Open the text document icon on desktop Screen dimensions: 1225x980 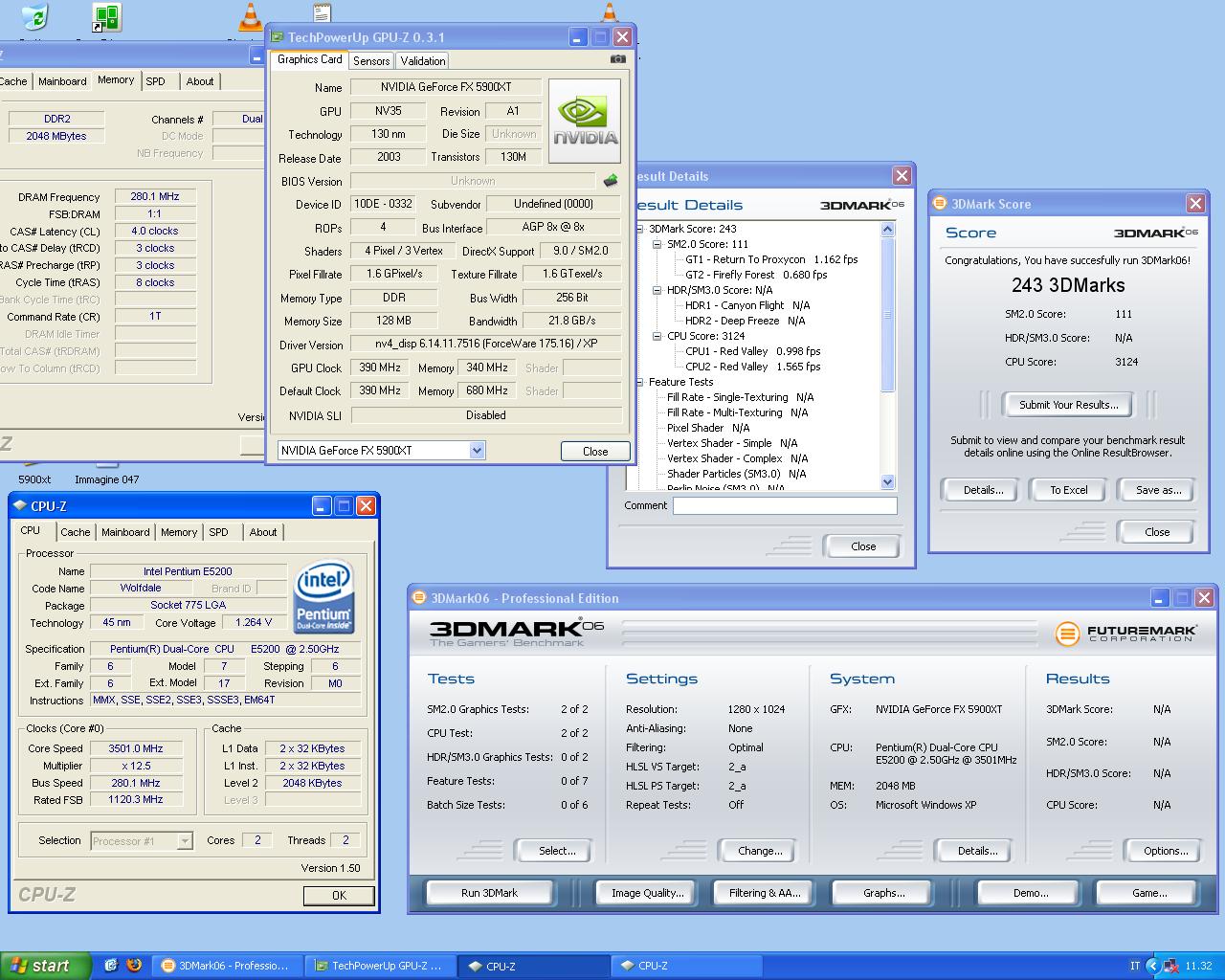point(323,11)
